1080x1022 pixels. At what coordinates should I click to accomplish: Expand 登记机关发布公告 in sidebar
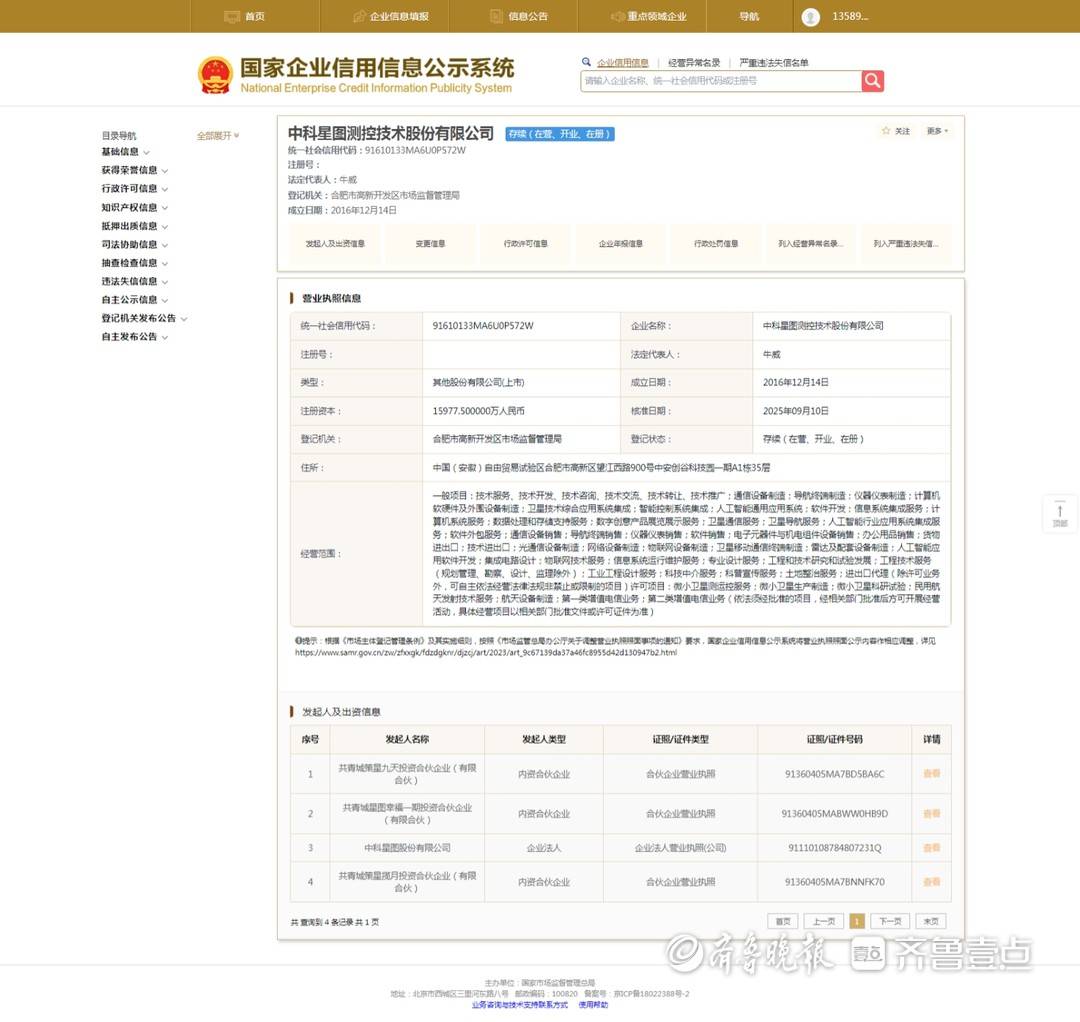(144, 318)
